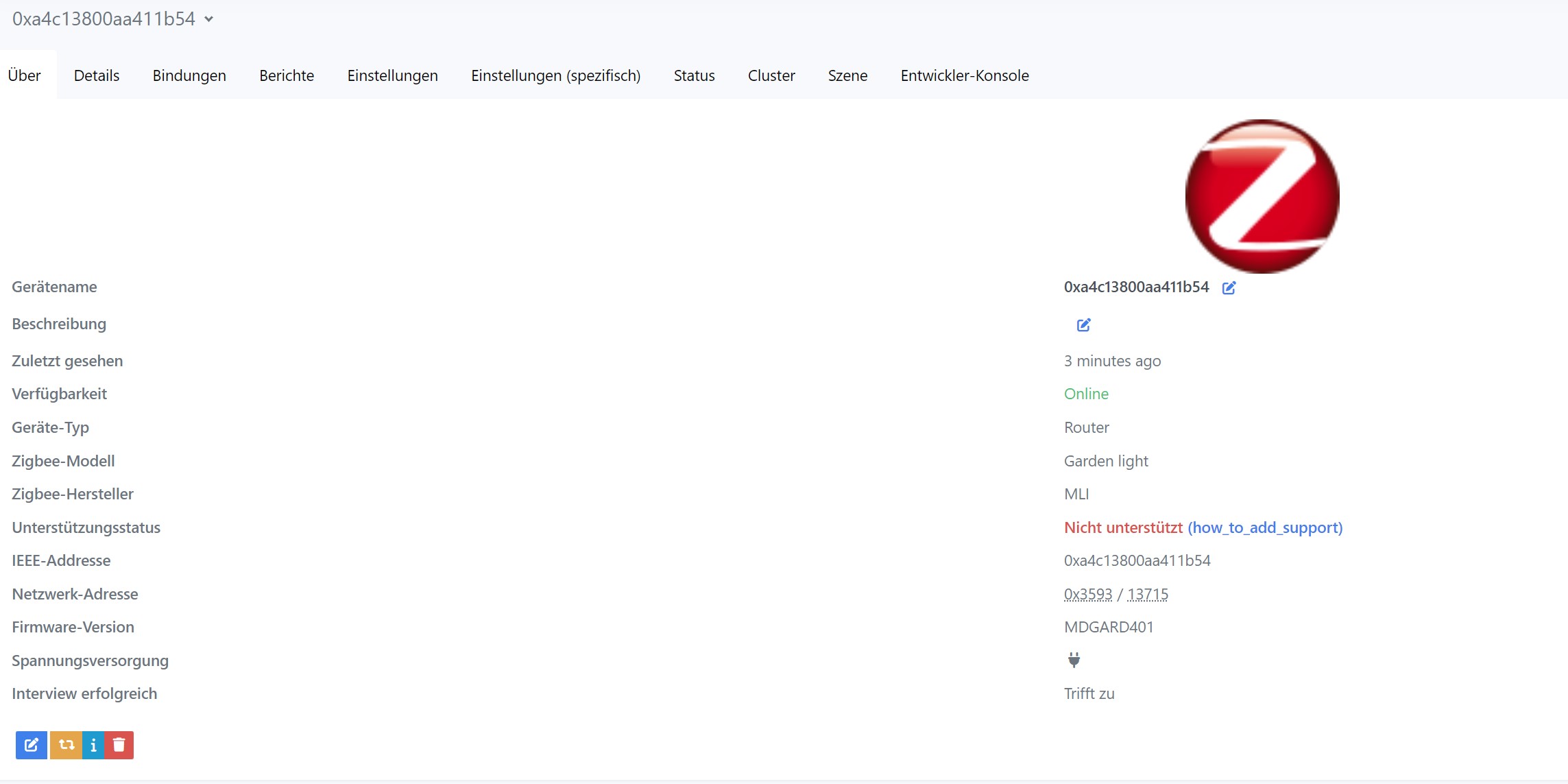Click the Zigbee logo device image
The image size is (1568, 784).
point(1262,196)
